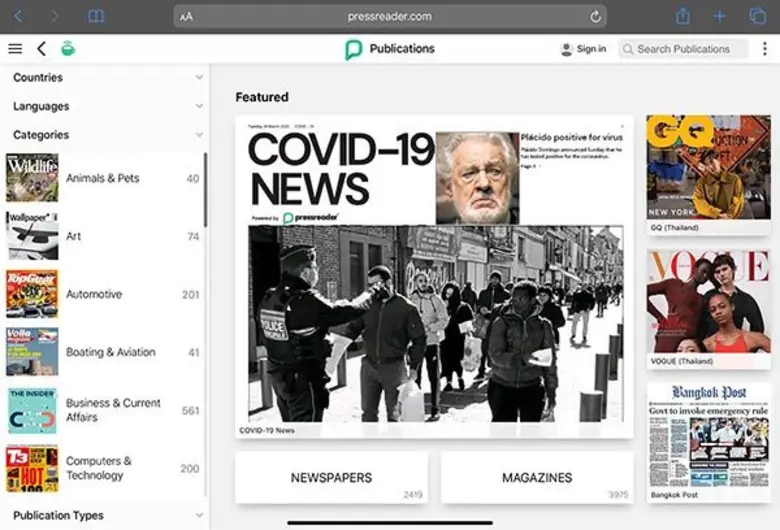Open the COVID-19 News featured publication
780x530 pixels.
click(x=434, y=277)
